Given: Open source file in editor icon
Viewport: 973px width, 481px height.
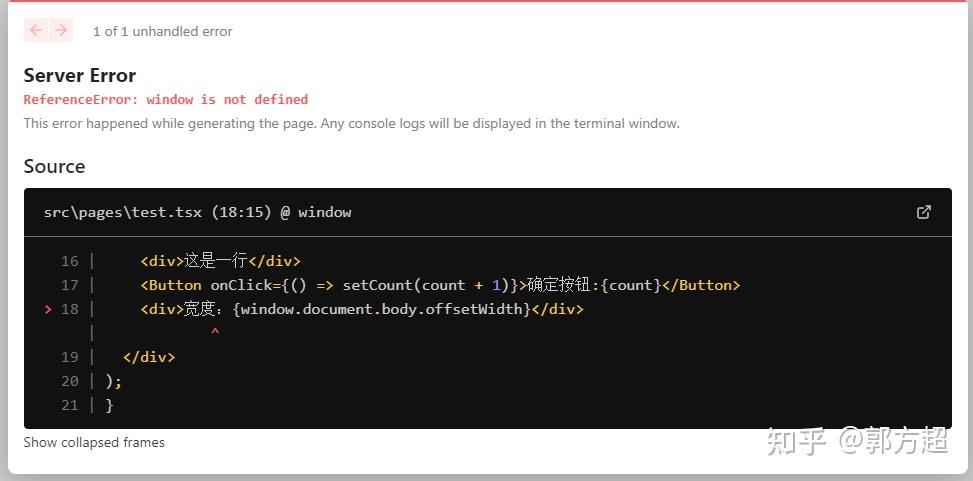Looking at the screenshot, I should [x=923, y=212].
